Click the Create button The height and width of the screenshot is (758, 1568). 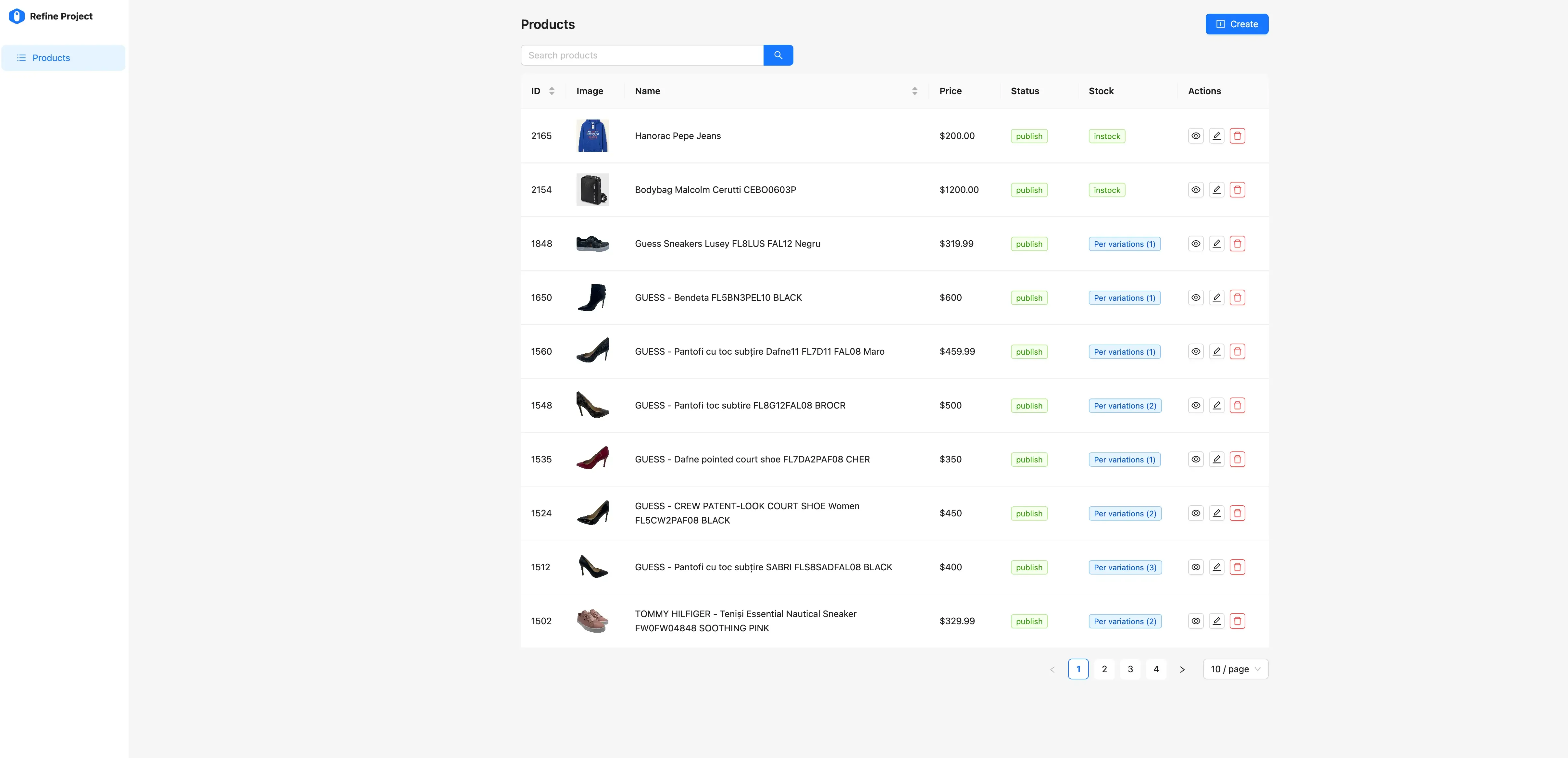pyautogui.click(x=1236, y=24)
